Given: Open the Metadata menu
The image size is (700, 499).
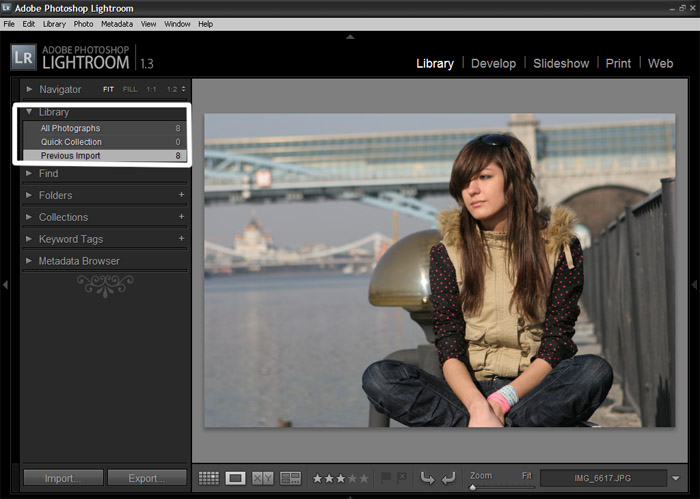Looking at the screenshot, I should (116, 23).
